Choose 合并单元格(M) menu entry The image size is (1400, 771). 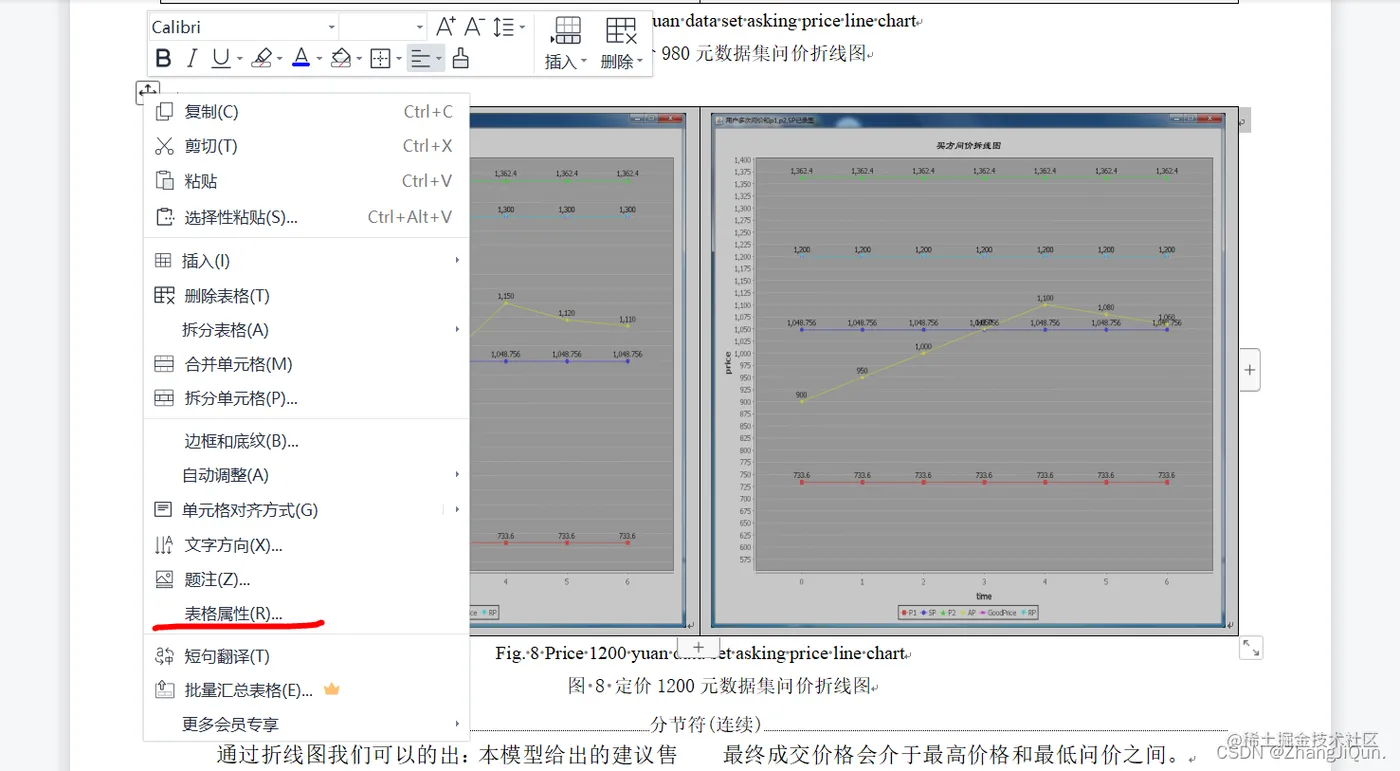[x=306, y=364]
